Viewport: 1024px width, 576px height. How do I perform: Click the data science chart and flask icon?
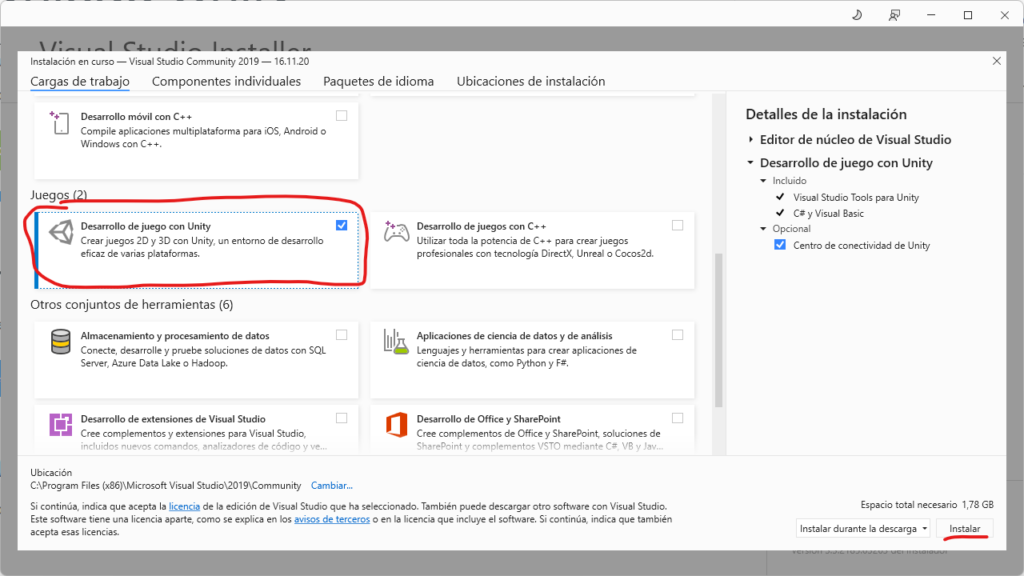point(396,342)
